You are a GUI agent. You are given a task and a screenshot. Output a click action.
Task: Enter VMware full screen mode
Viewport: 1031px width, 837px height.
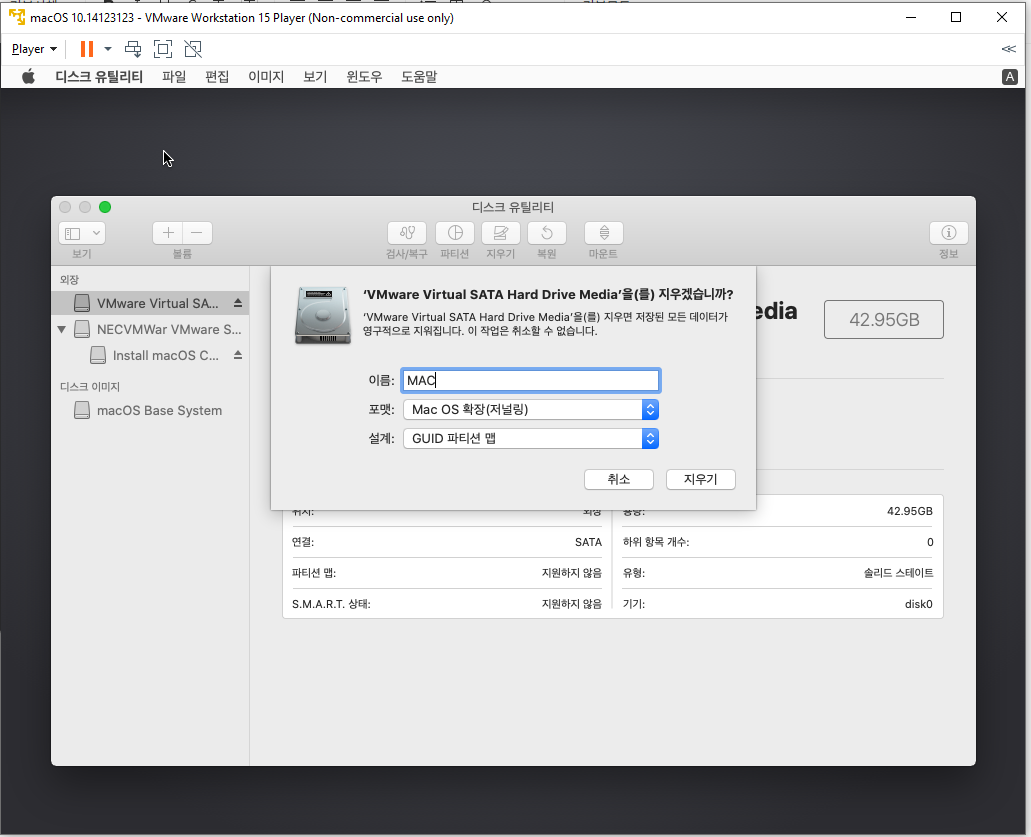[163, 49]
